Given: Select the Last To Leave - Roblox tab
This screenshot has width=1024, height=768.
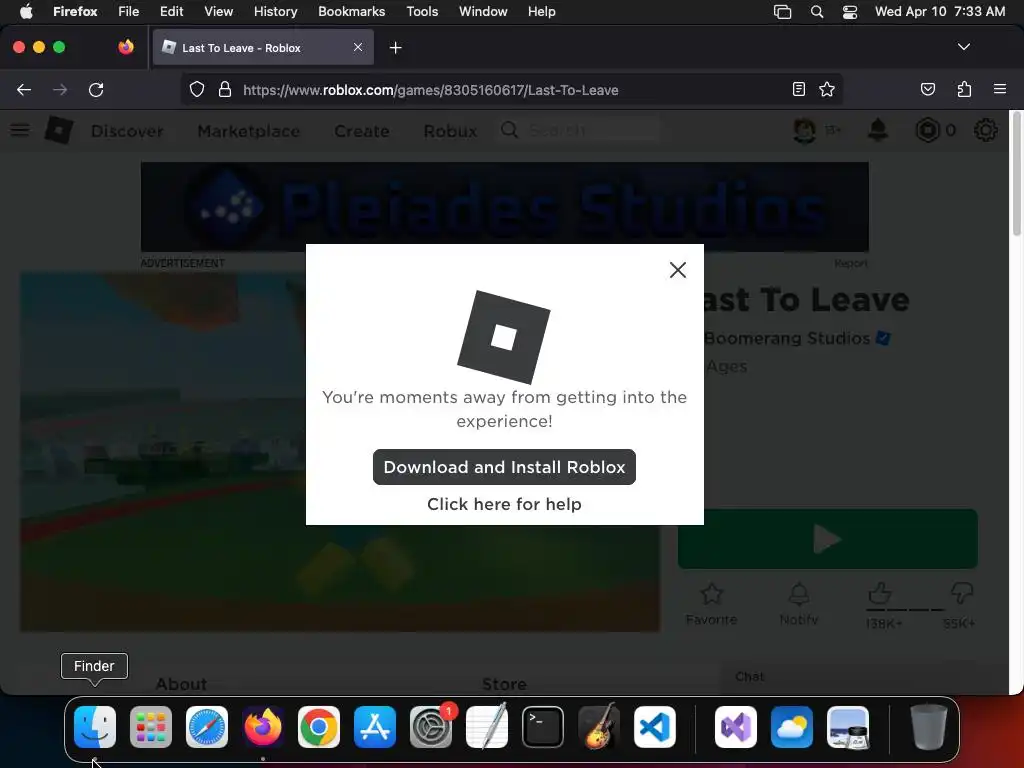Looking at the screenshot, I should point(263,47).
